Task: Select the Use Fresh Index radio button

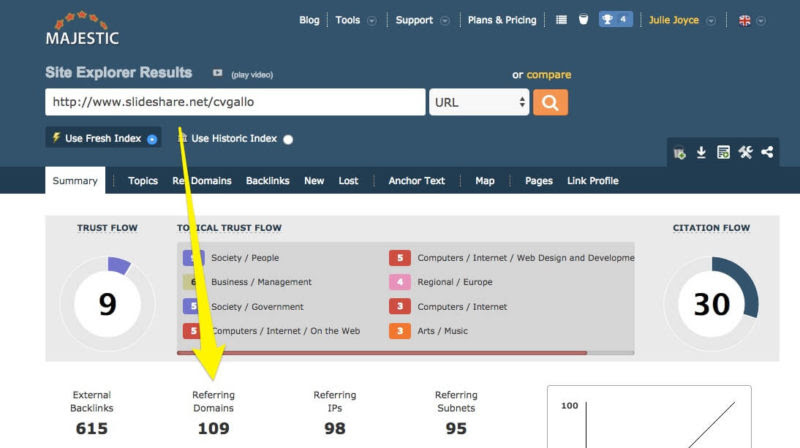Action: click(x=152, y=139)
